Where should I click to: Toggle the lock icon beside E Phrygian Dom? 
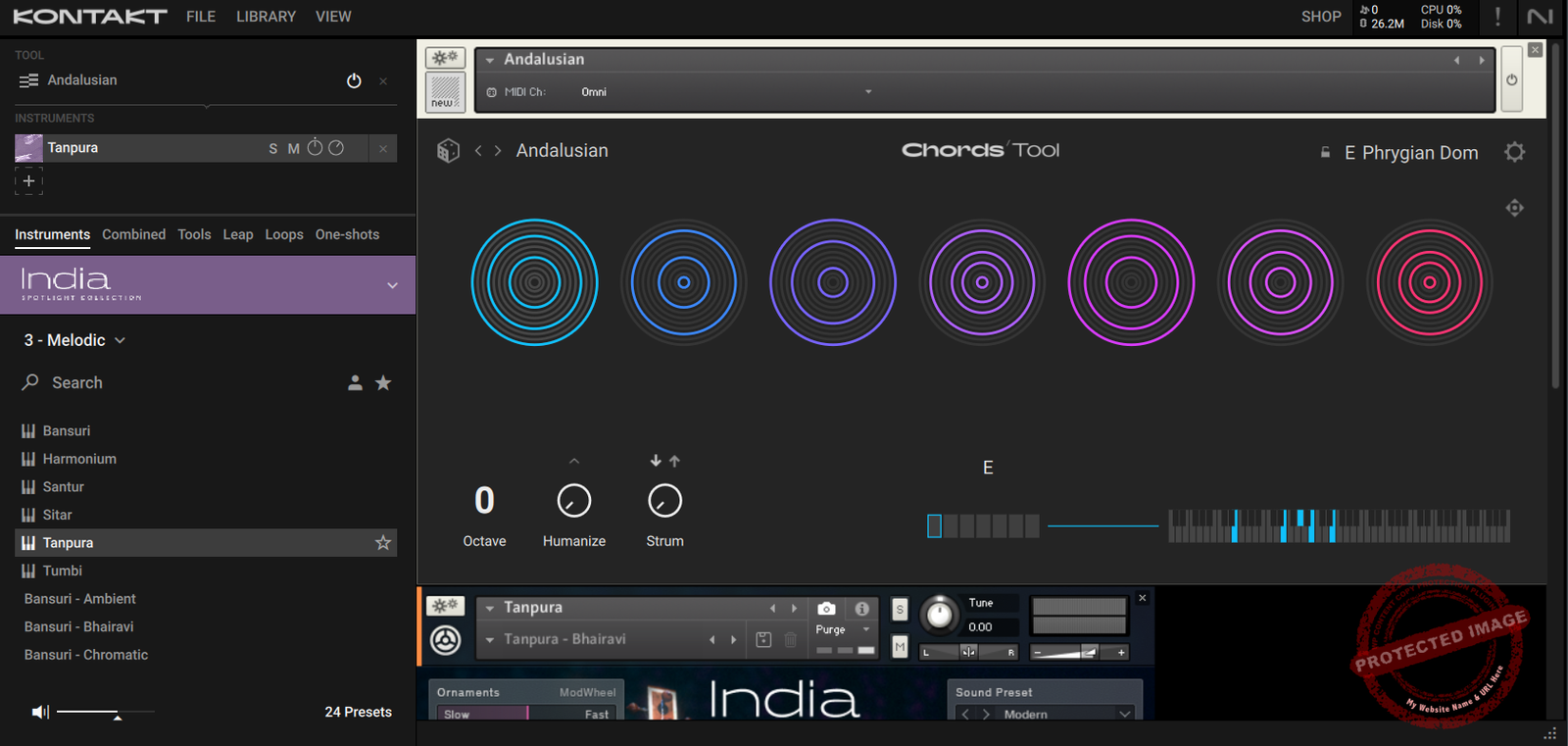pos(1326,152)
